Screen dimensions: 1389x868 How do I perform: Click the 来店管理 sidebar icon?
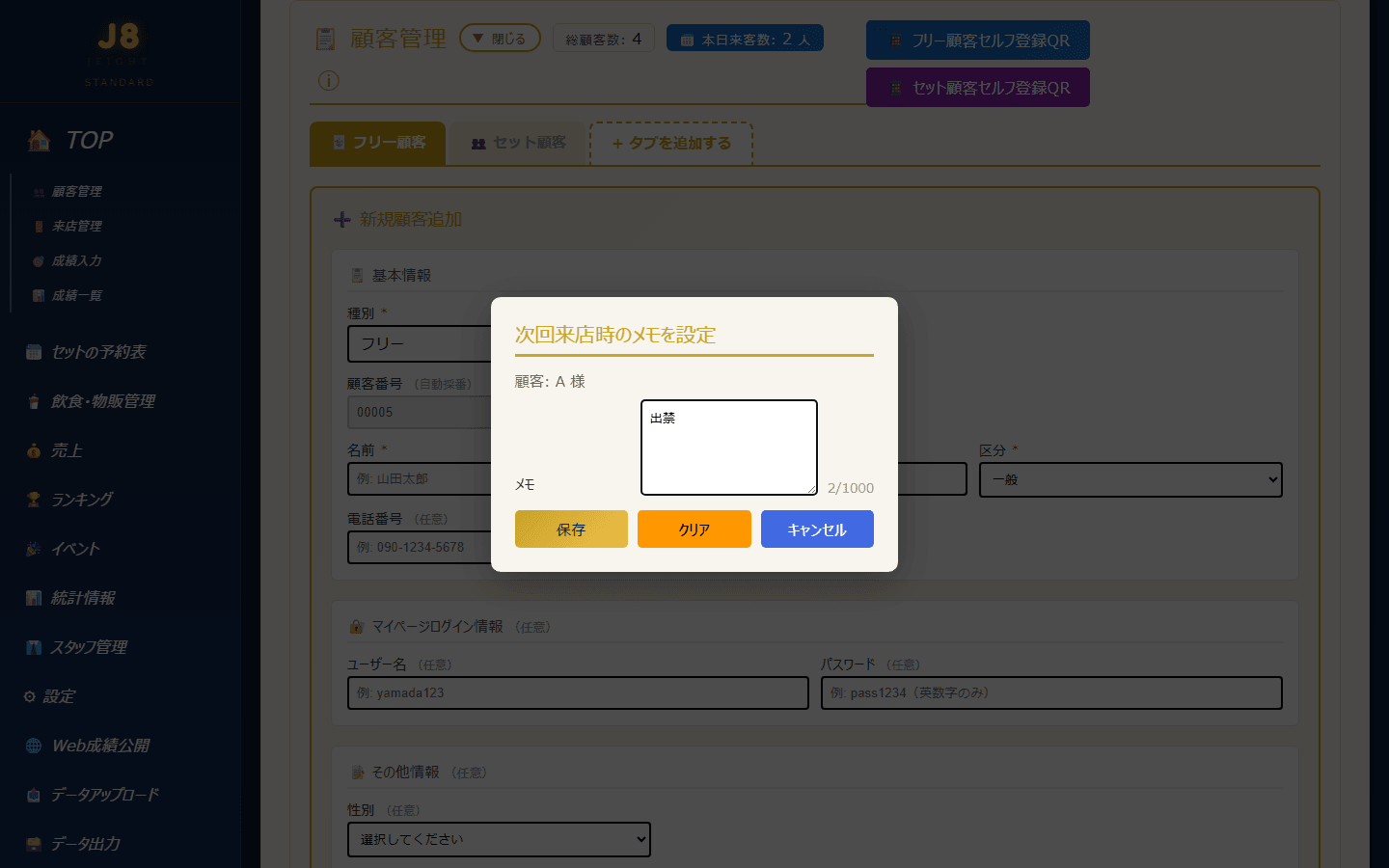pyautogui.click(x=39, y=227)
